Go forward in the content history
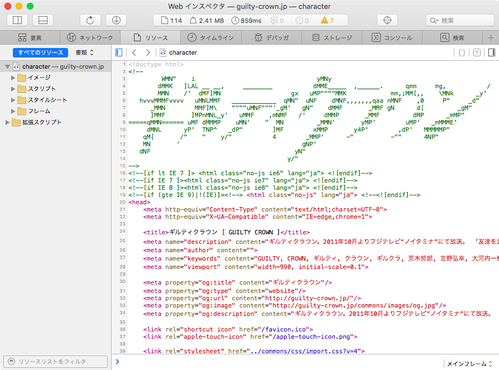Screen dimensions: 499x370 tap(148, 52)
